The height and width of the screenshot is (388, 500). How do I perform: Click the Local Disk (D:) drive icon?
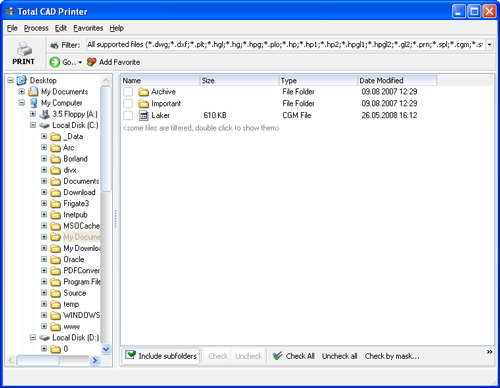point(44,338)
